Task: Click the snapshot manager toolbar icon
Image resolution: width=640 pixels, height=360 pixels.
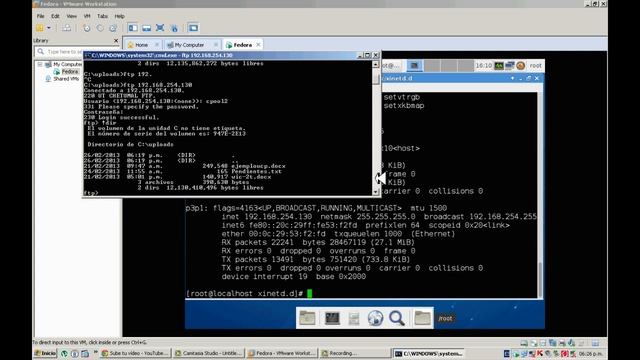Action: (x=113, y=28)
